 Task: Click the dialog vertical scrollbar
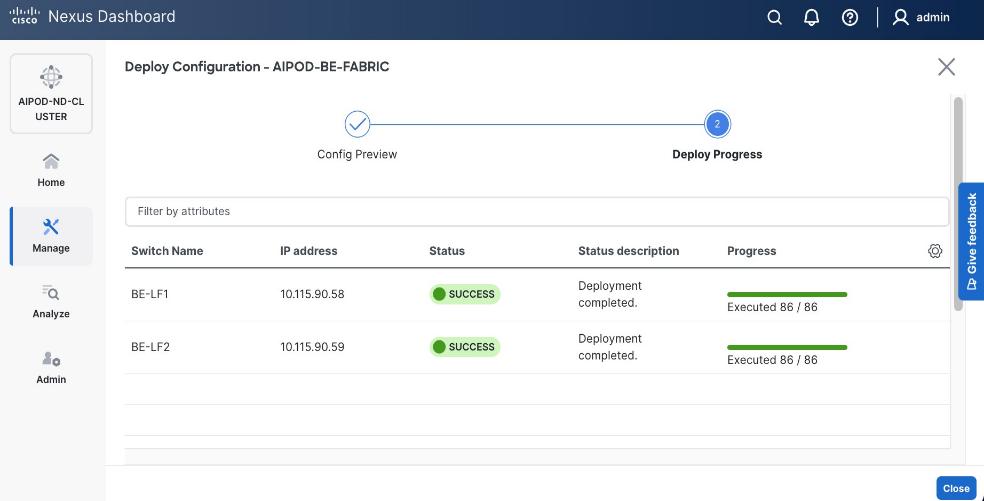point(958,200)
